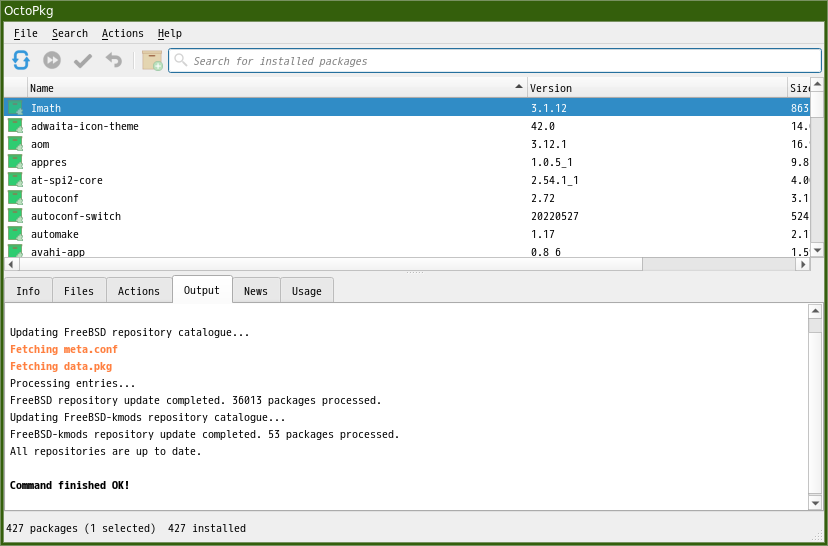Viewport: 828px width, 546px height.
Task: Select the Output tab
Action: (202, 289)
